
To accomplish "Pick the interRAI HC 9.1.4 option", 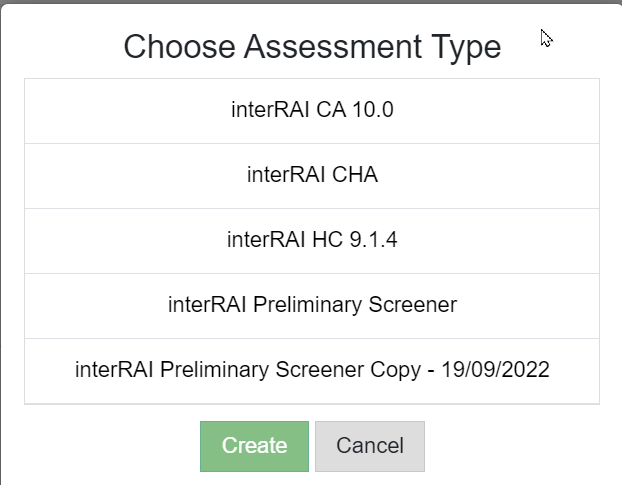I will click(x=312, y=240).
